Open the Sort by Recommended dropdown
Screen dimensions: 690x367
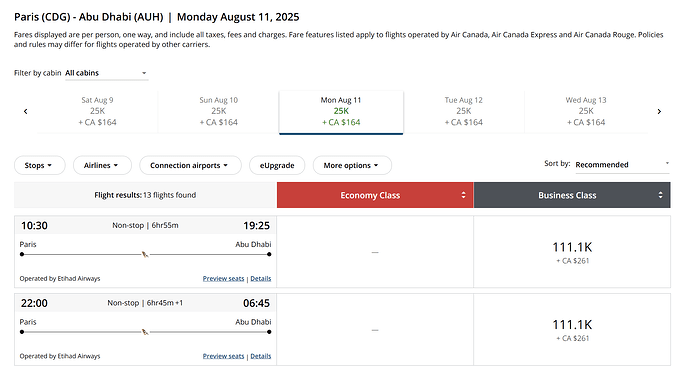pyautogui.click(x=622, y=165)
